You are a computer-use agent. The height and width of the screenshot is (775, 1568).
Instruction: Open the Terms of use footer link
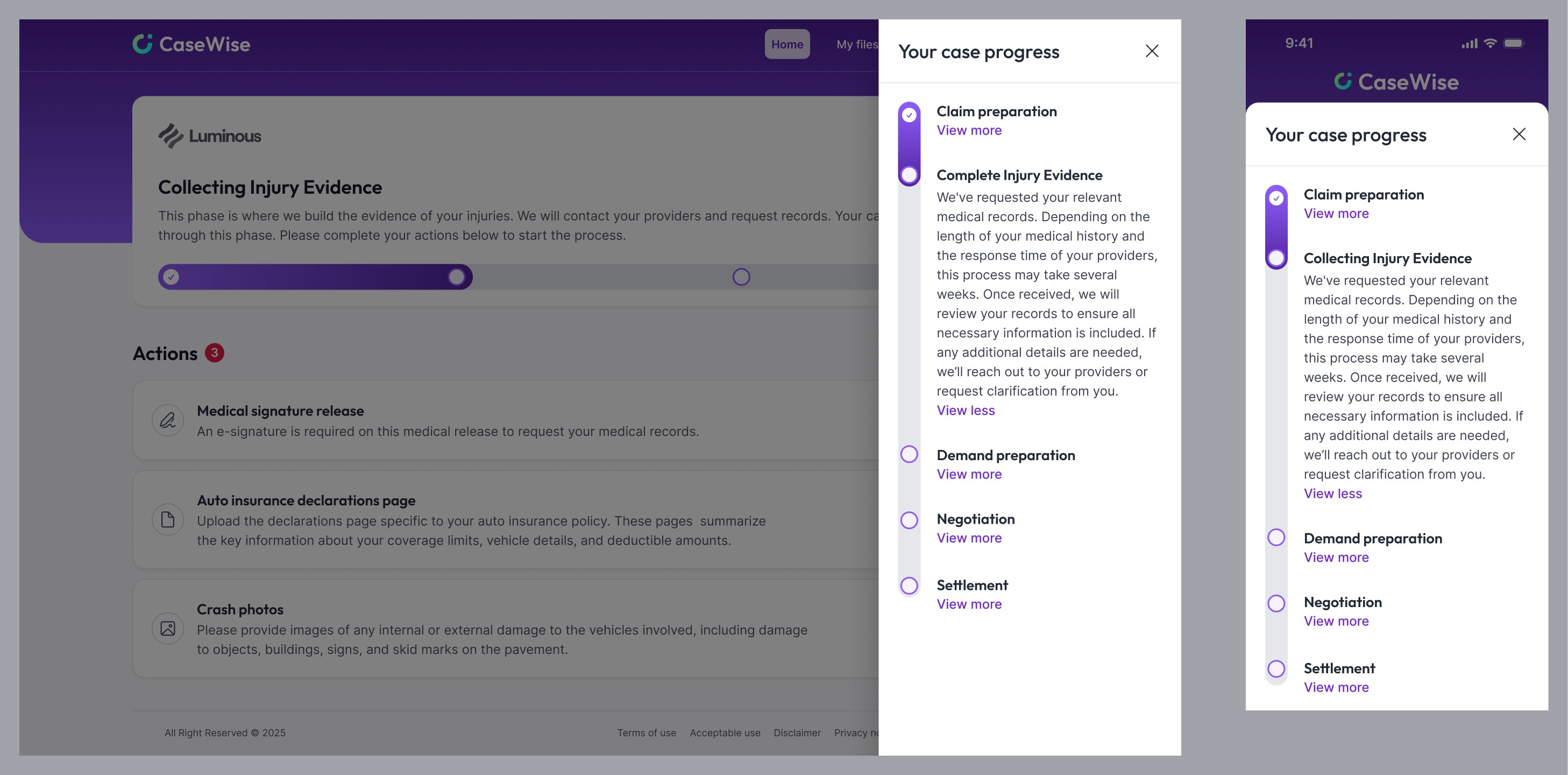[646, 732]
